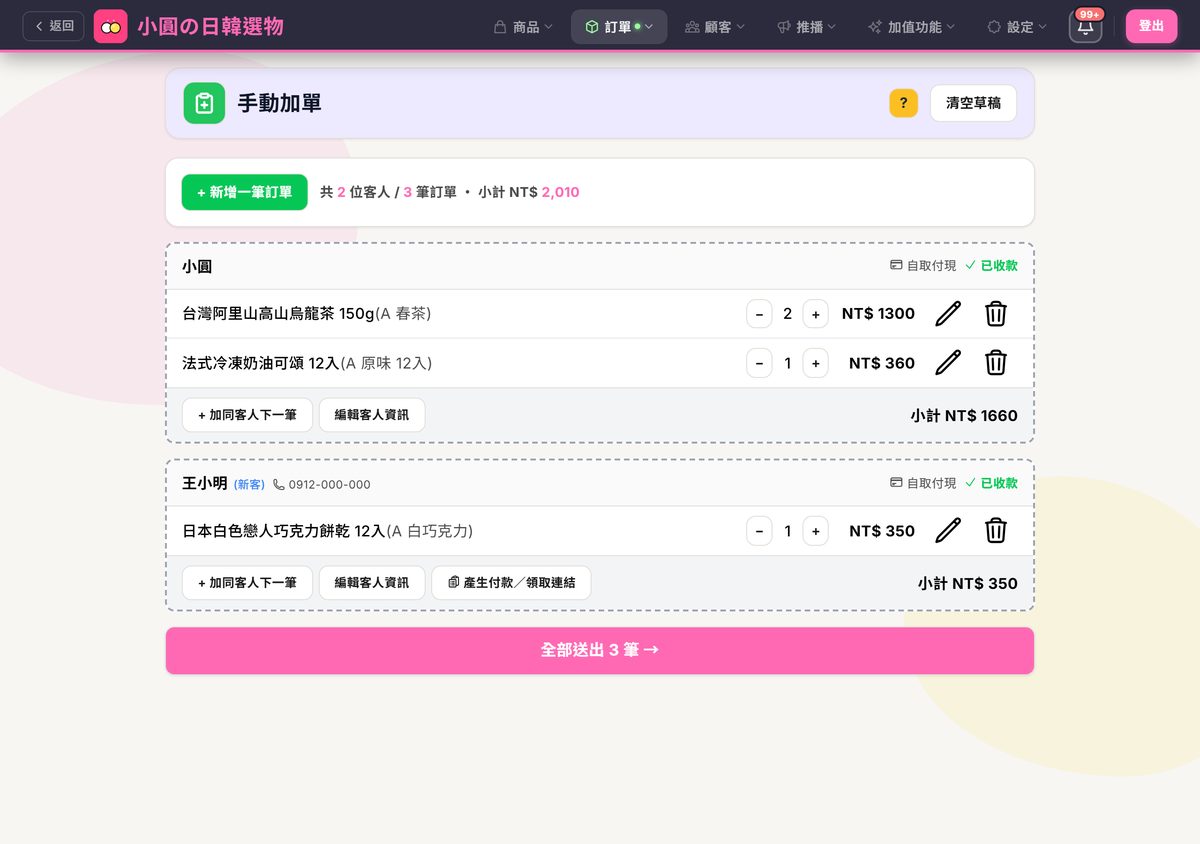Generate link with 產生付款／領取連結
The height and width of the screenshot is (844, 1200).
(x=511, y=583)
